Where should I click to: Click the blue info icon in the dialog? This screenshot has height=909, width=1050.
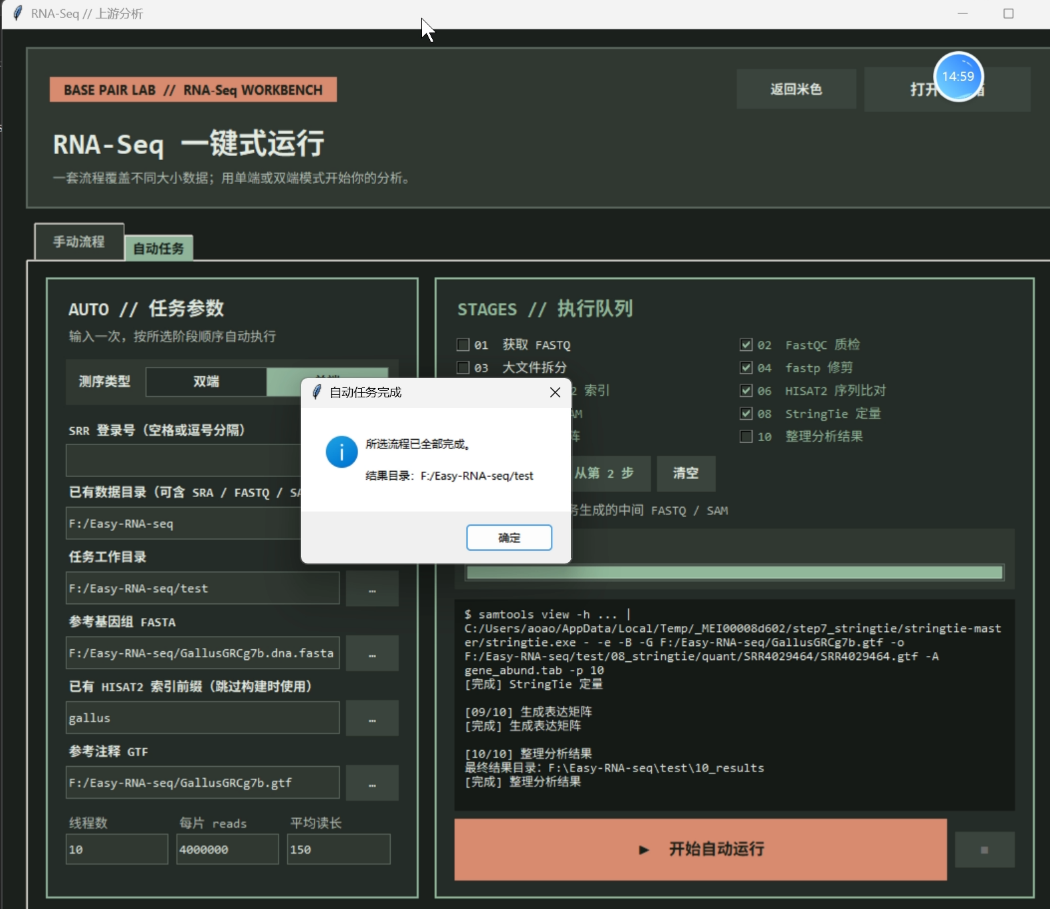[x=342, y=452]
